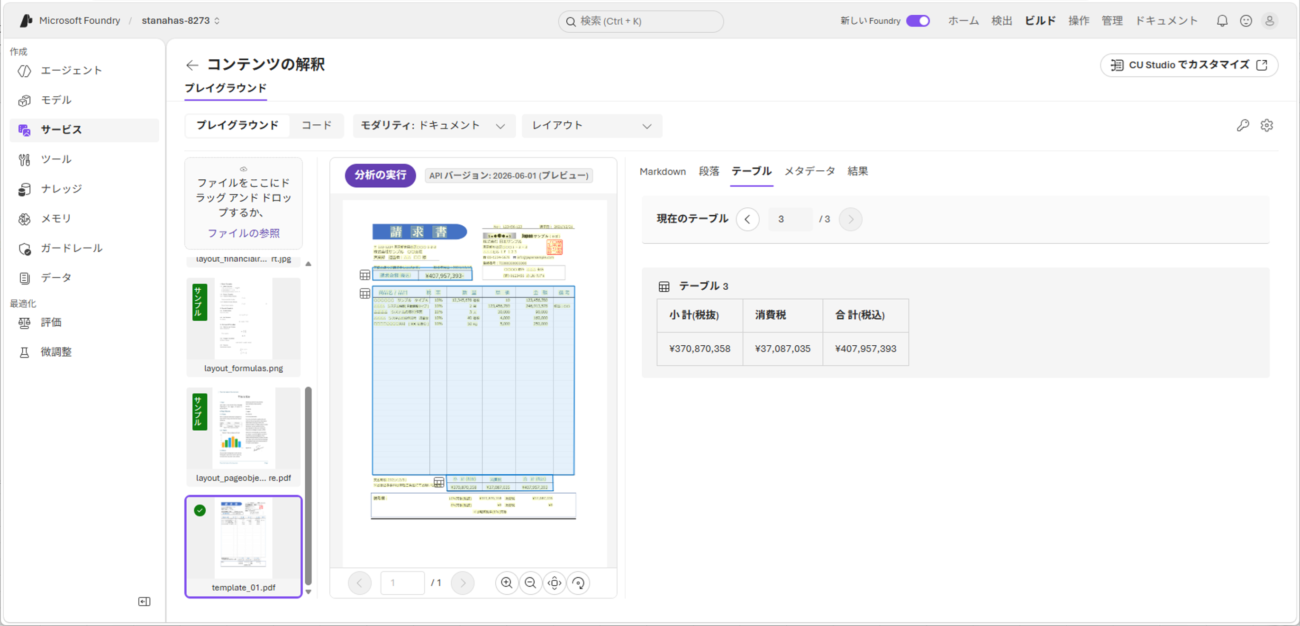
Task: Click the file list scrollbar
Action: pyautogui.click(x=308, y=486)
